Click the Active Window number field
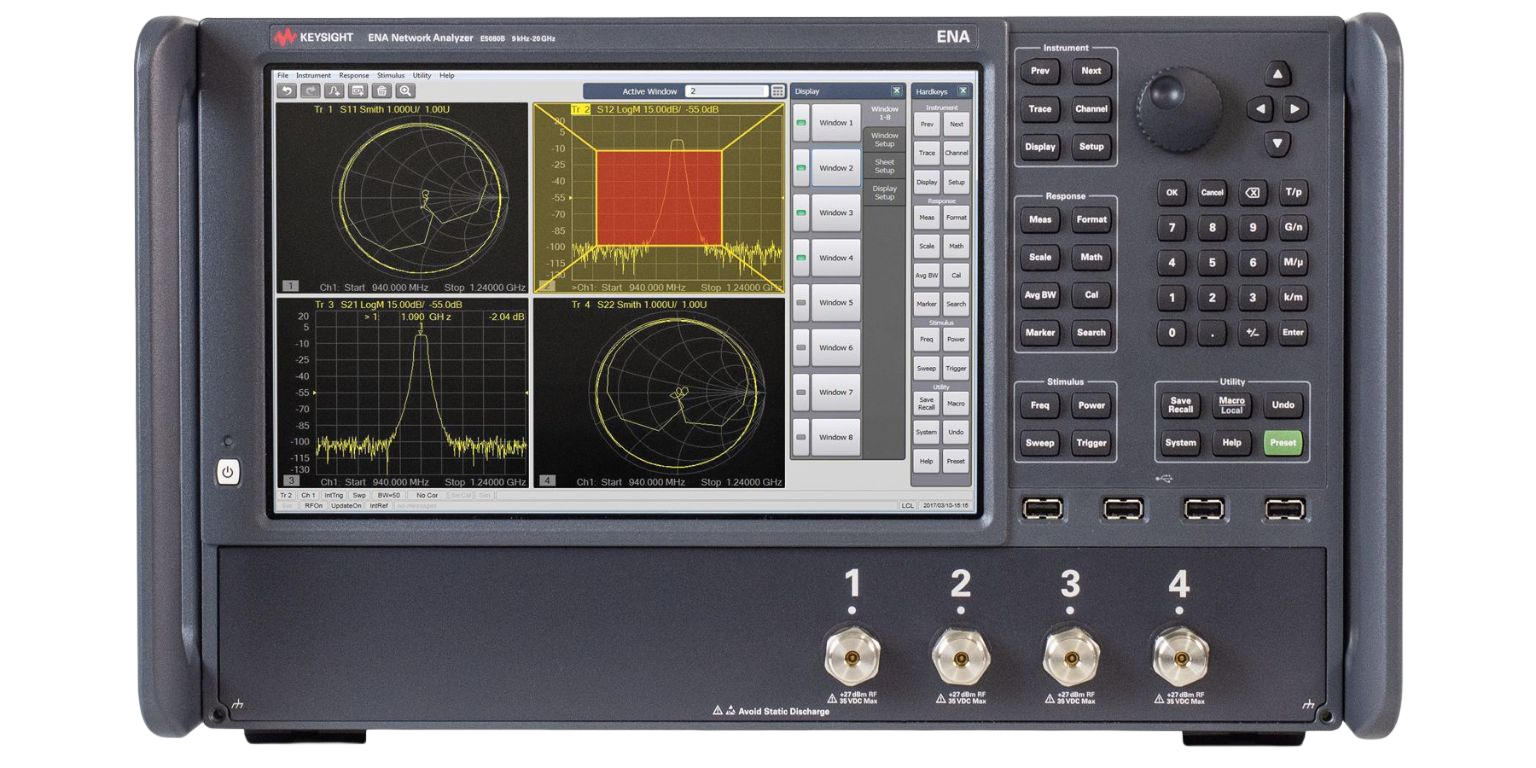 pyautogui.click(x=725, y=91)
